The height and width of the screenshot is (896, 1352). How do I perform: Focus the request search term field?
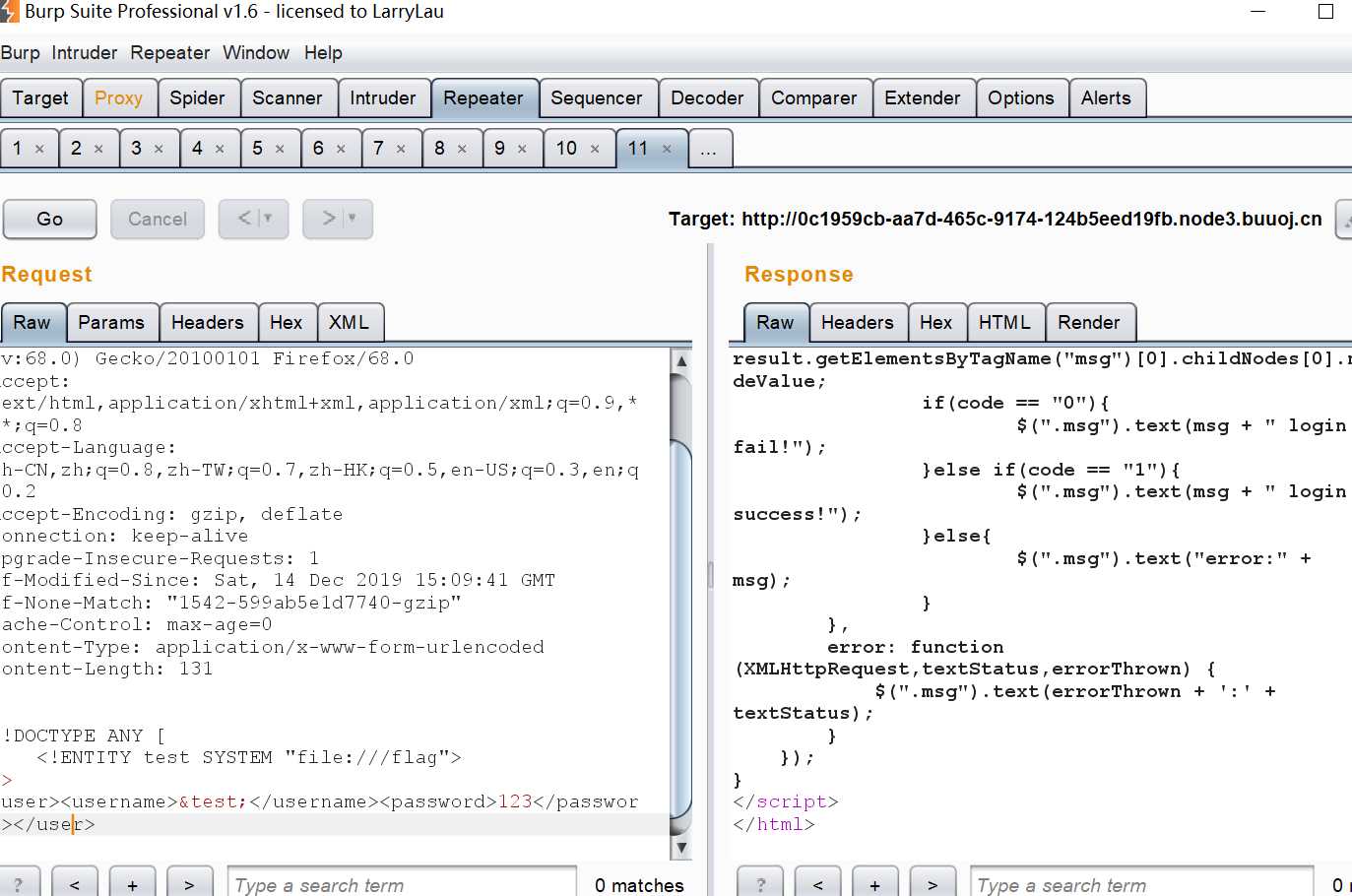click(402, 883)
